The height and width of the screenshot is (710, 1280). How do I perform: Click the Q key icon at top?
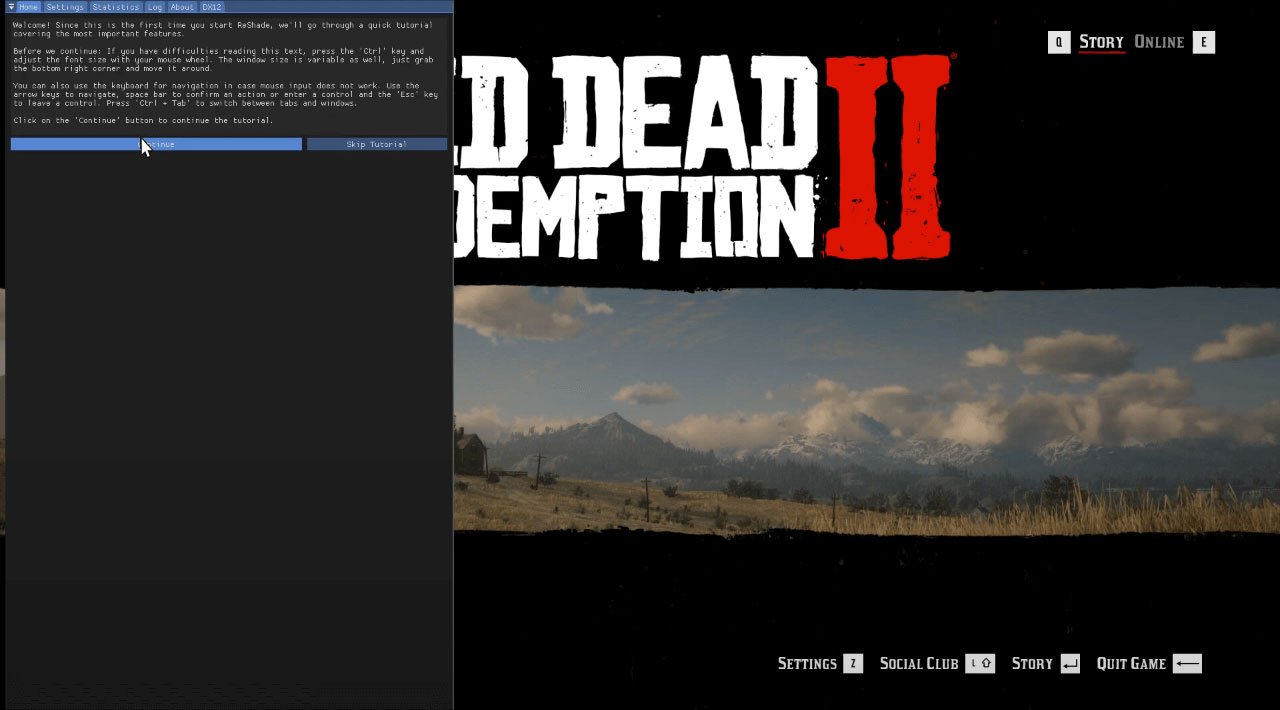pyautogui.click(x=1059, y=42)
